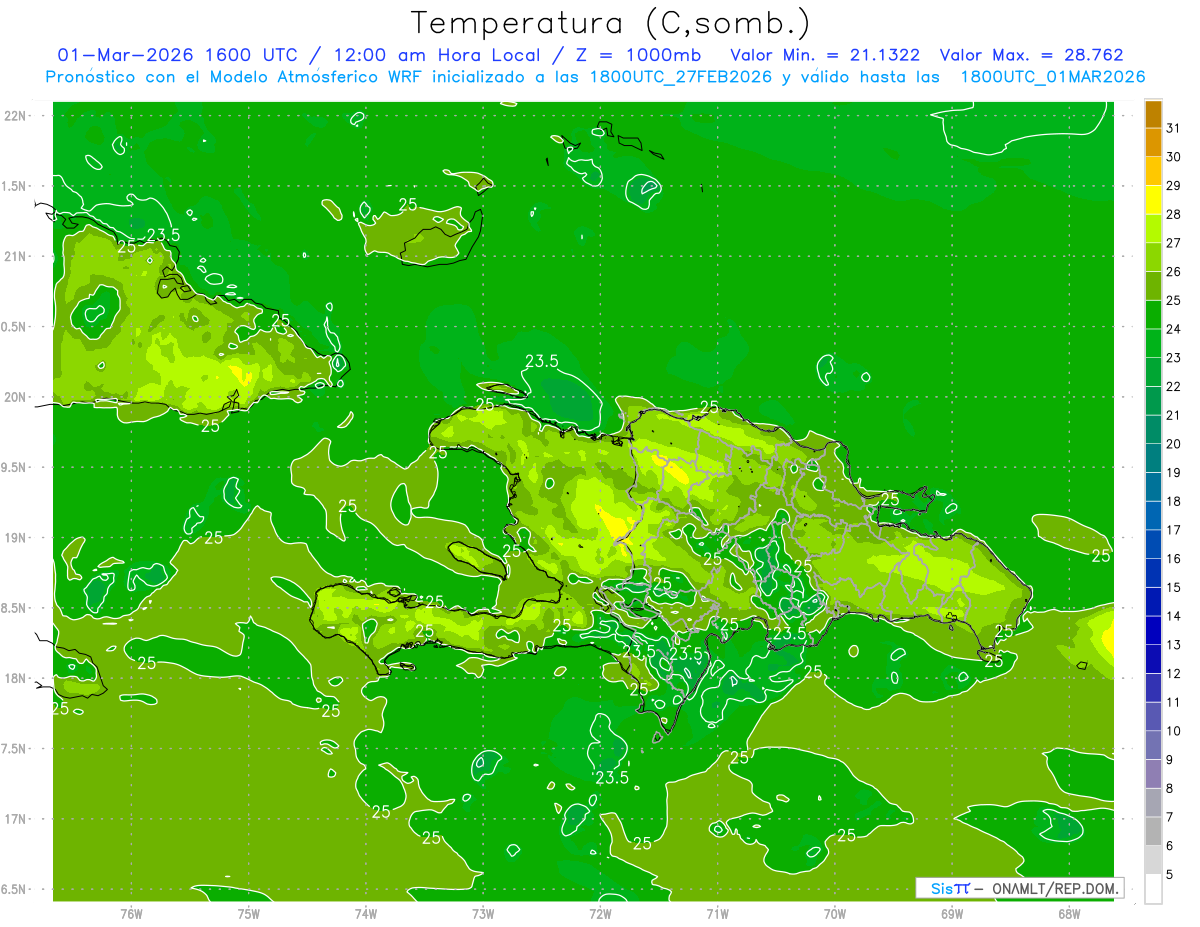Select the yellow legend band between 27 and 28
This screenshot has height=927, width=1200.
[x=1153, y=229]
